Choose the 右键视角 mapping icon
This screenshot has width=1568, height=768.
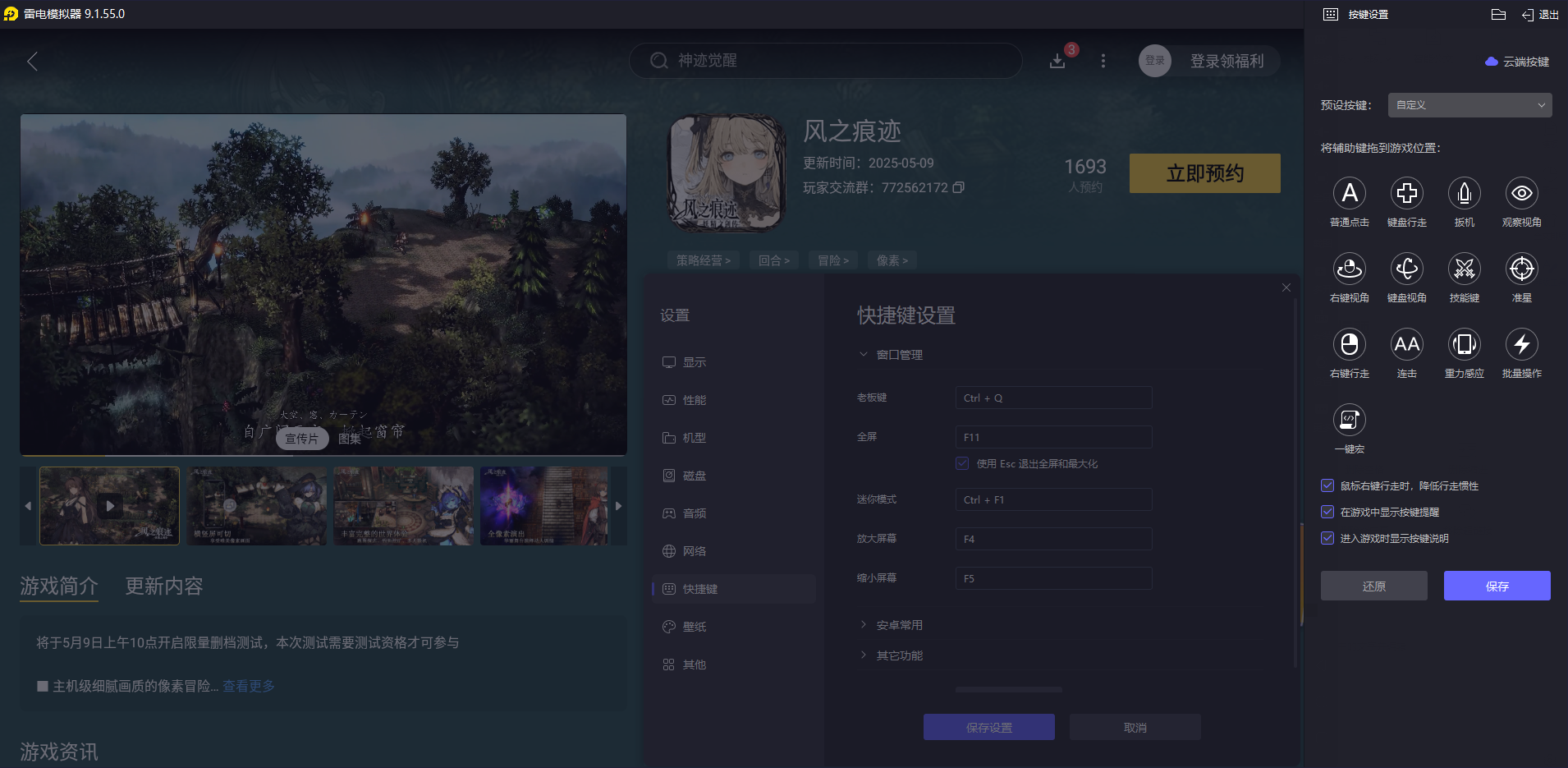(x=1350, y=269)
